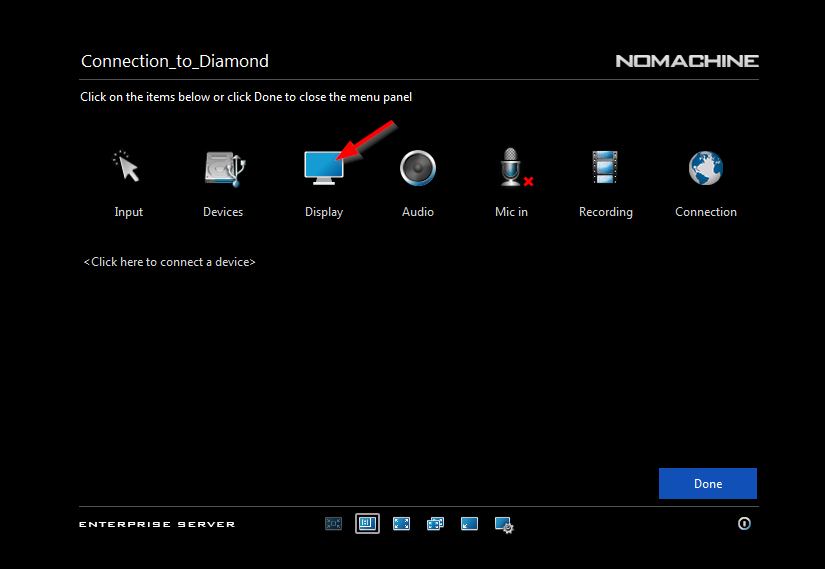Click fullscreen on all monitors icon
This screenshot has width=825, height=569.
(x=435, y=524)
